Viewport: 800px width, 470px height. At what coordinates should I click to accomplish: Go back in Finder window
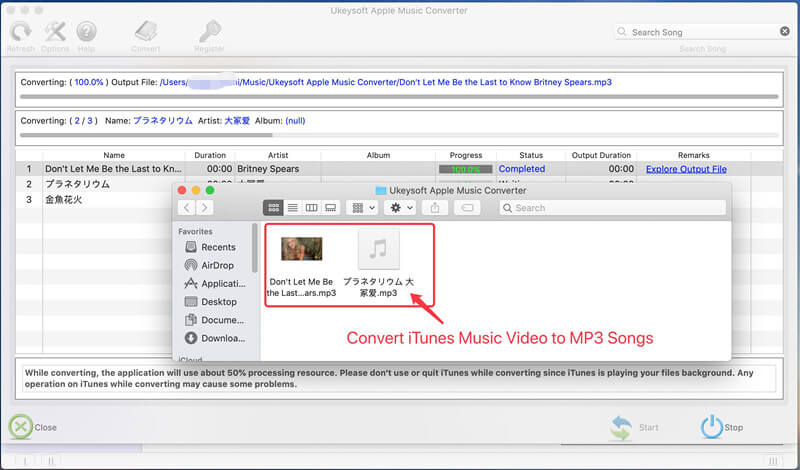[x=187, y=208]
